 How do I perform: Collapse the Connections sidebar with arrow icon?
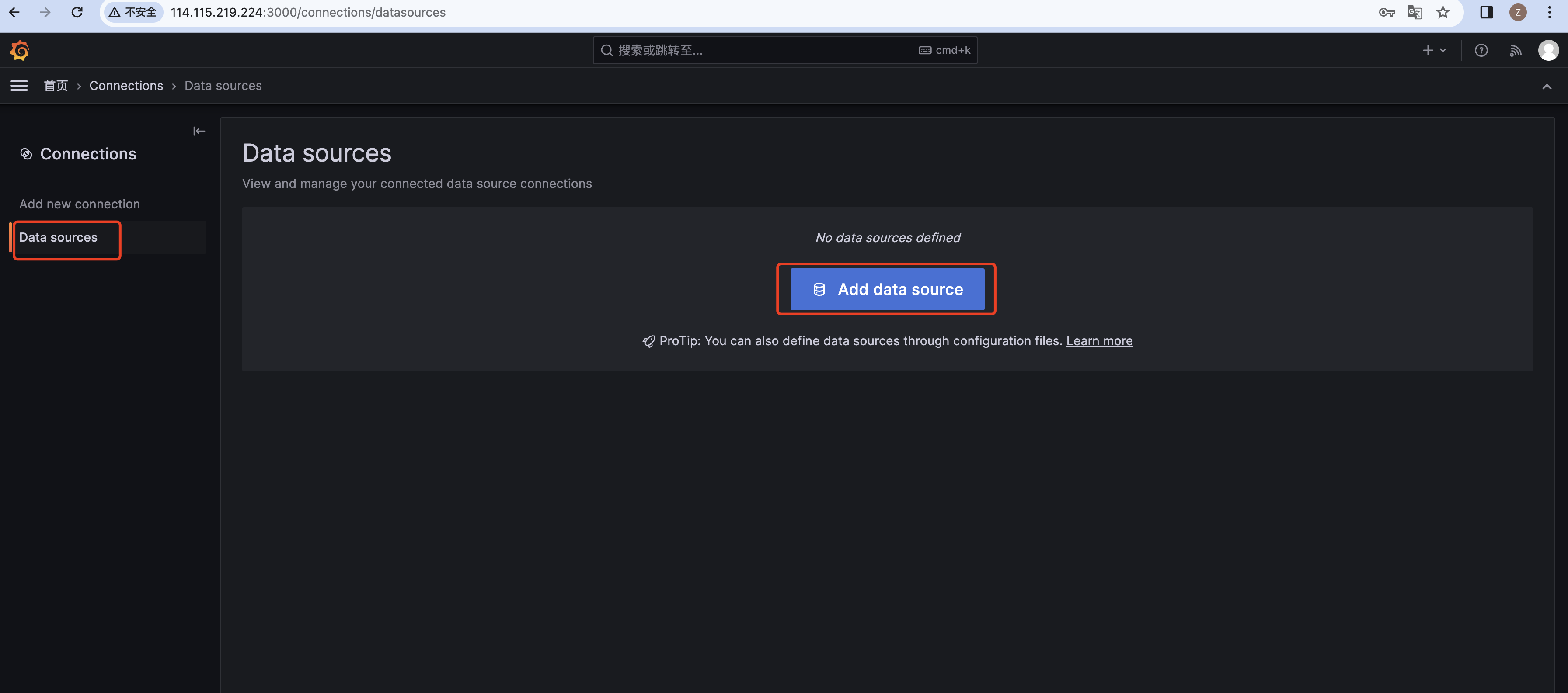(x=199, y=131)
